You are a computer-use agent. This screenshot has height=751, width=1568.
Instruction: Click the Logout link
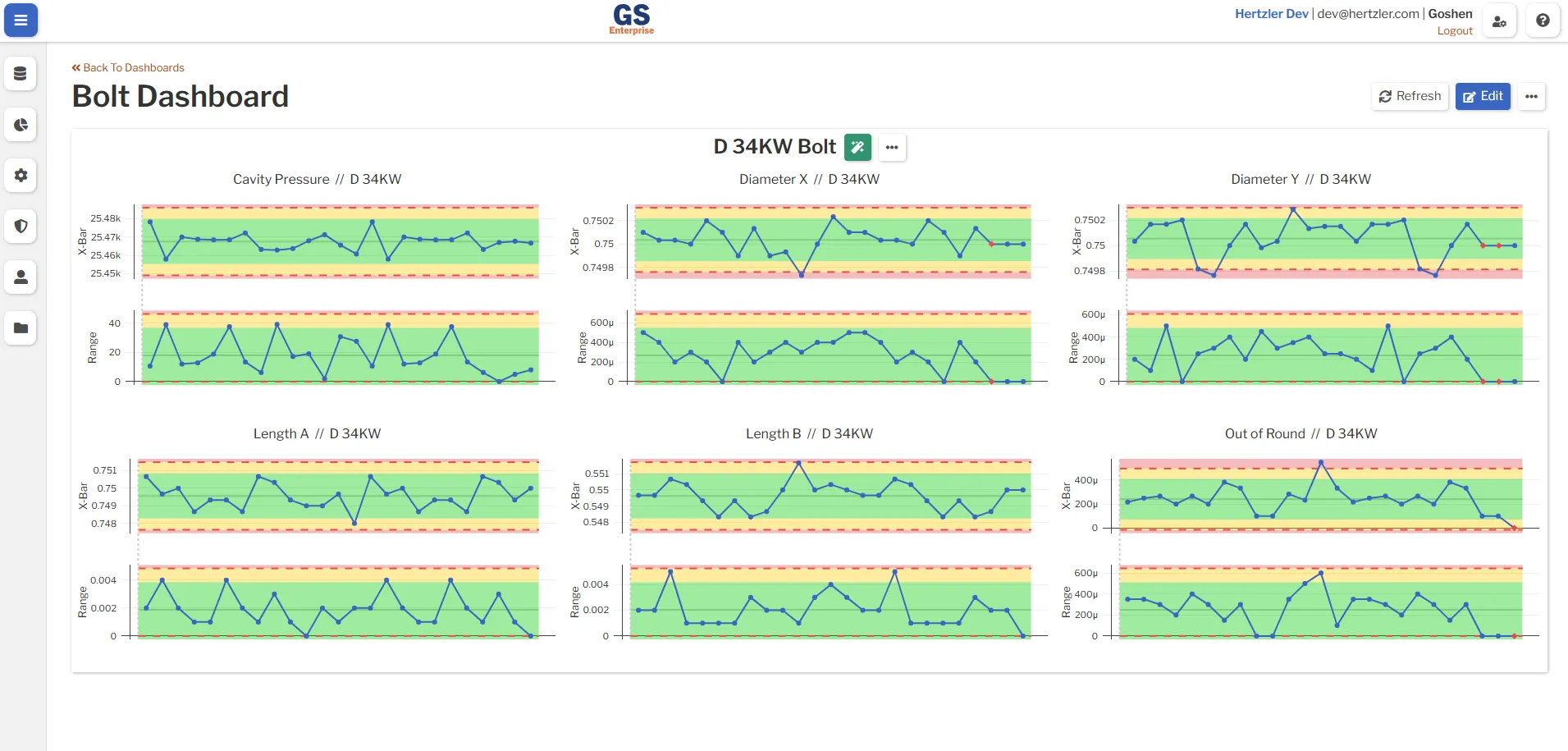pos(1455,31)
